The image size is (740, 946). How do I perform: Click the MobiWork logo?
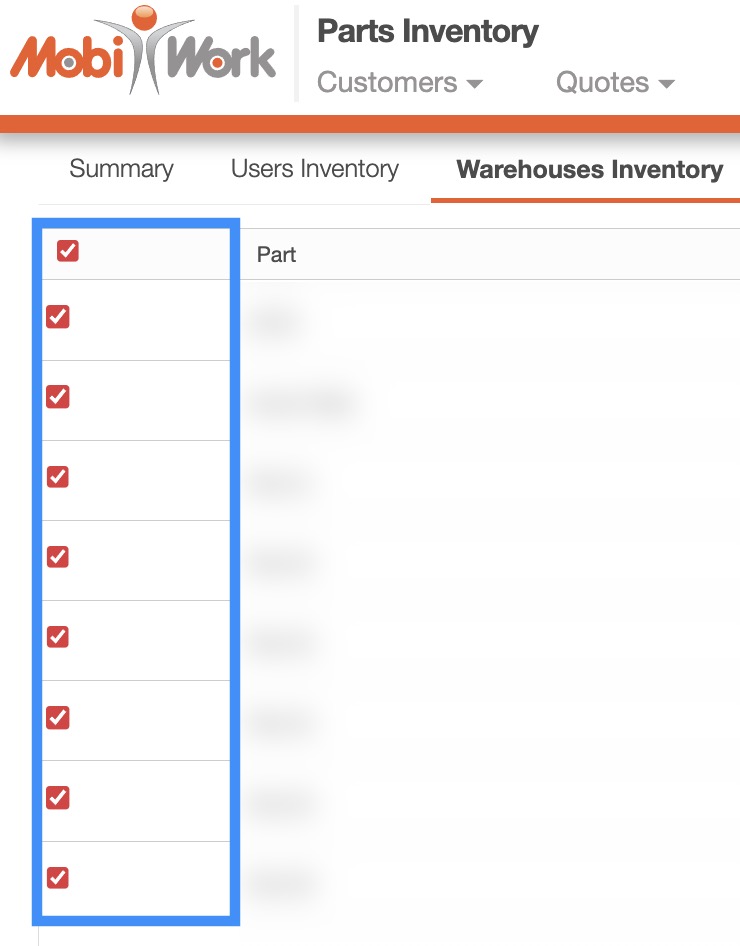pos(143,53)
